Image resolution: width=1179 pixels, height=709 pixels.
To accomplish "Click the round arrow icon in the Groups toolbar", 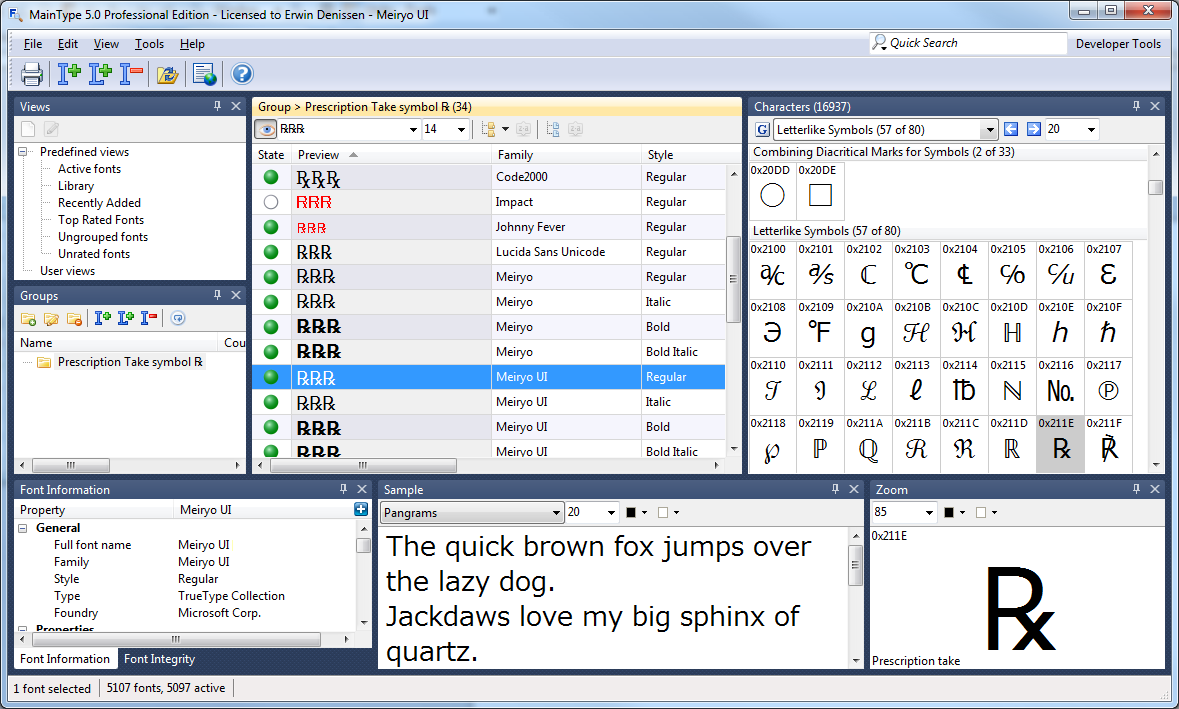I will [177, 318].
